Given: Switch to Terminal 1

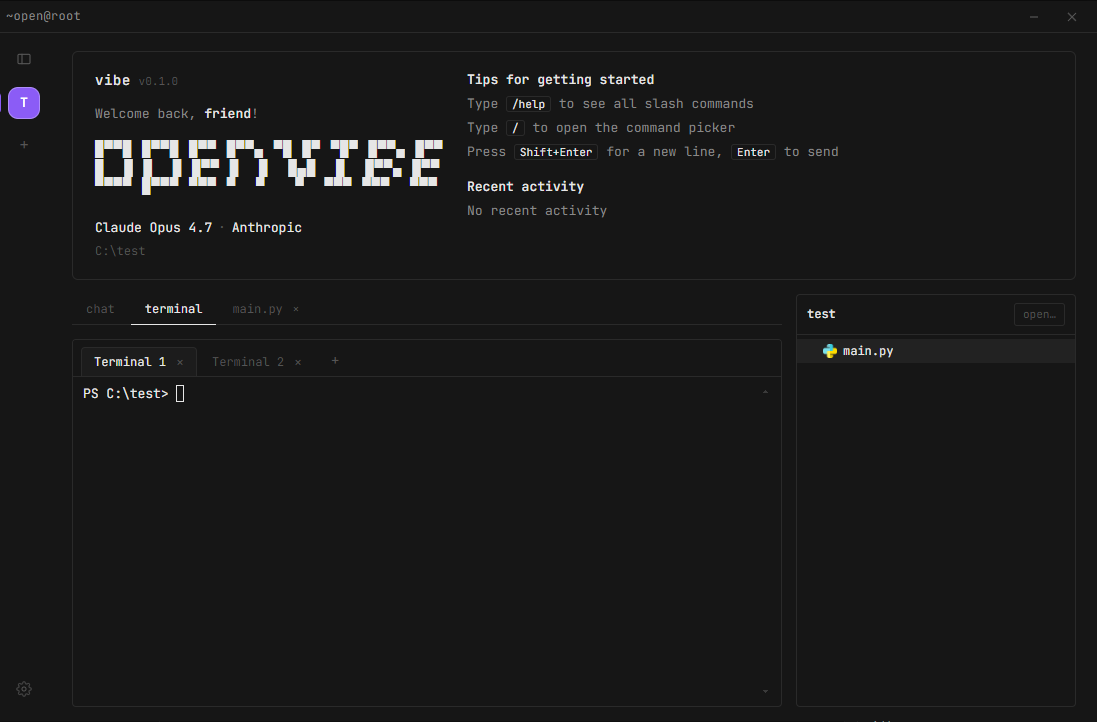Looking at the screenshot, I should pos(130,362).
